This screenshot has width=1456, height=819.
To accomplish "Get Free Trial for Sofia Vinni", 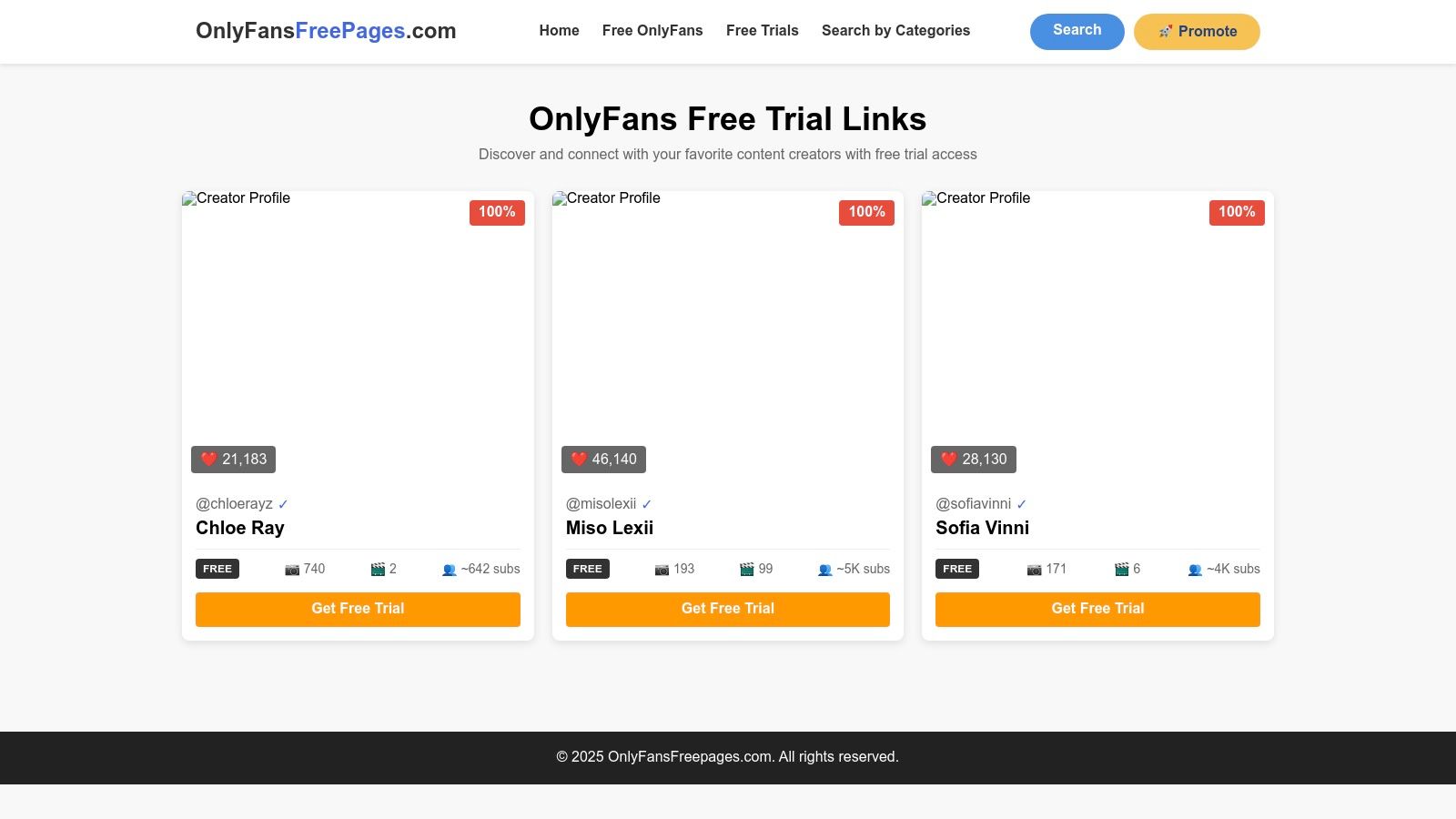I will click(x=1097, y=609).
